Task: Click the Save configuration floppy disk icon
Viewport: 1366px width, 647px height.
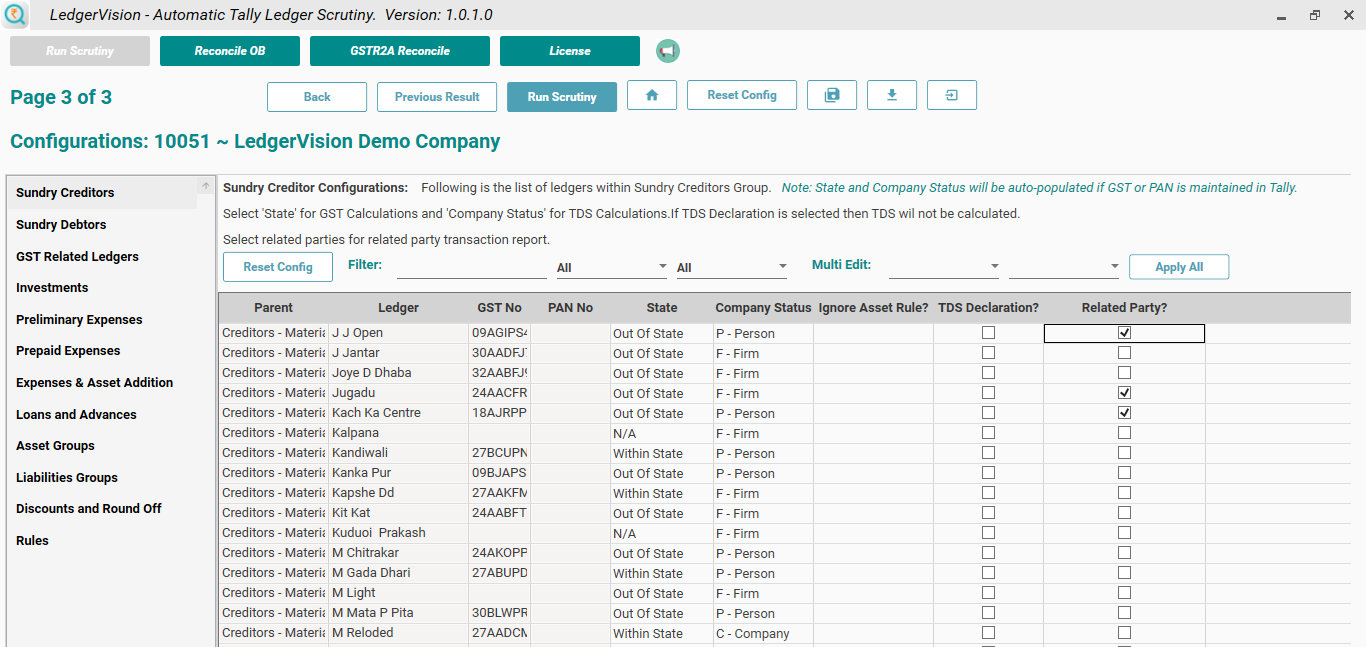Action: [831, 96]
